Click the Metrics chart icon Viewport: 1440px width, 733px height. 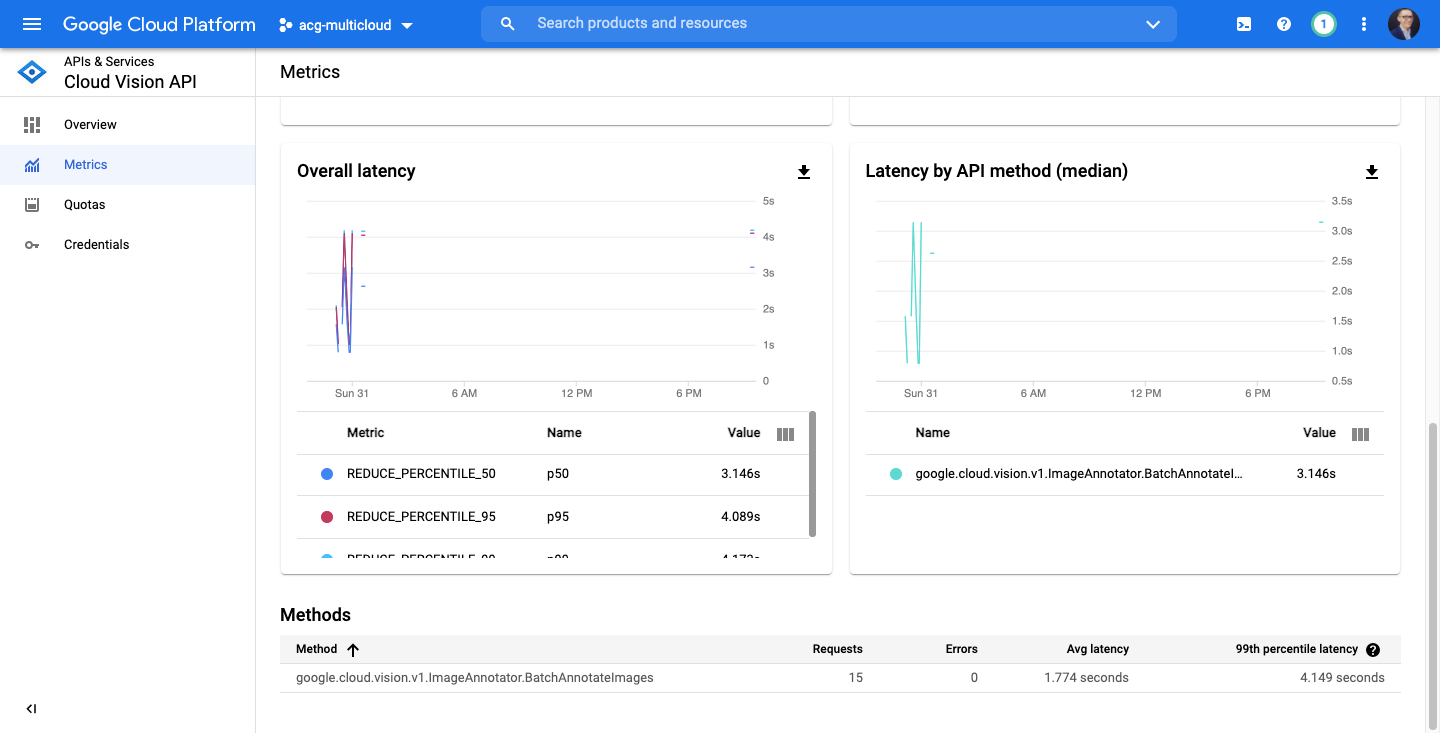tap(32, 165)
